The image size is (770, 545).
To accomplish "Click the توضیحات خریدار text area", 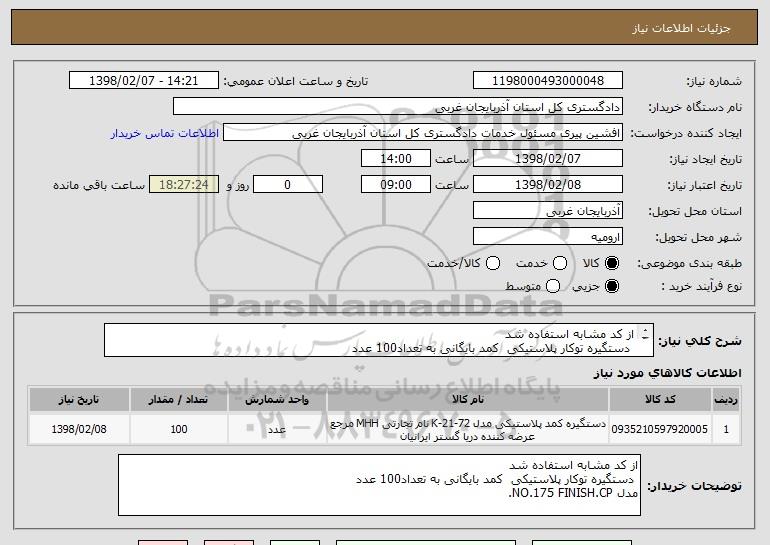I will pos(379,485).
